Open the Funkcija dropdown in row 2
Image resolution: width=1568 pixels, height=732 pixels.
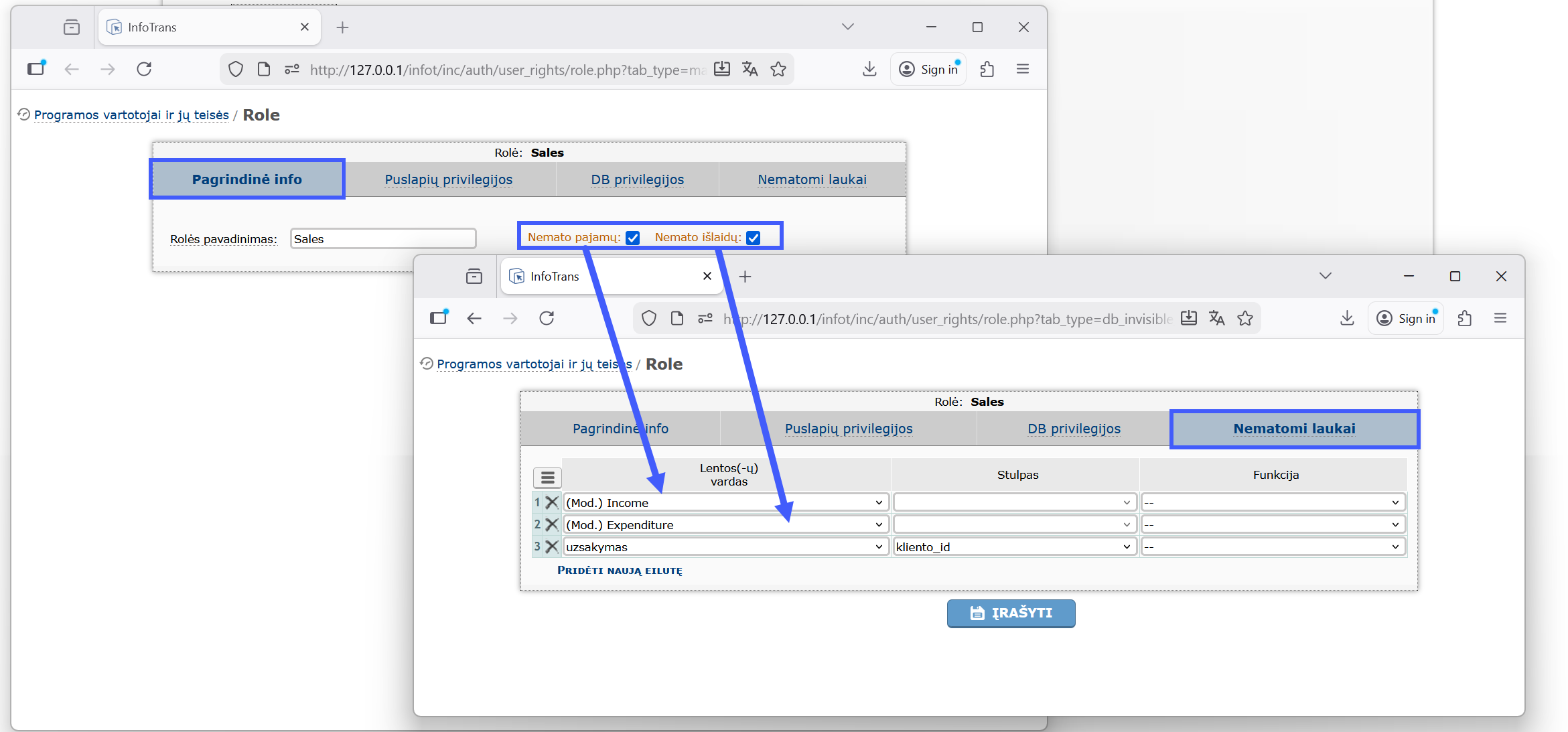coord(1273,524)
